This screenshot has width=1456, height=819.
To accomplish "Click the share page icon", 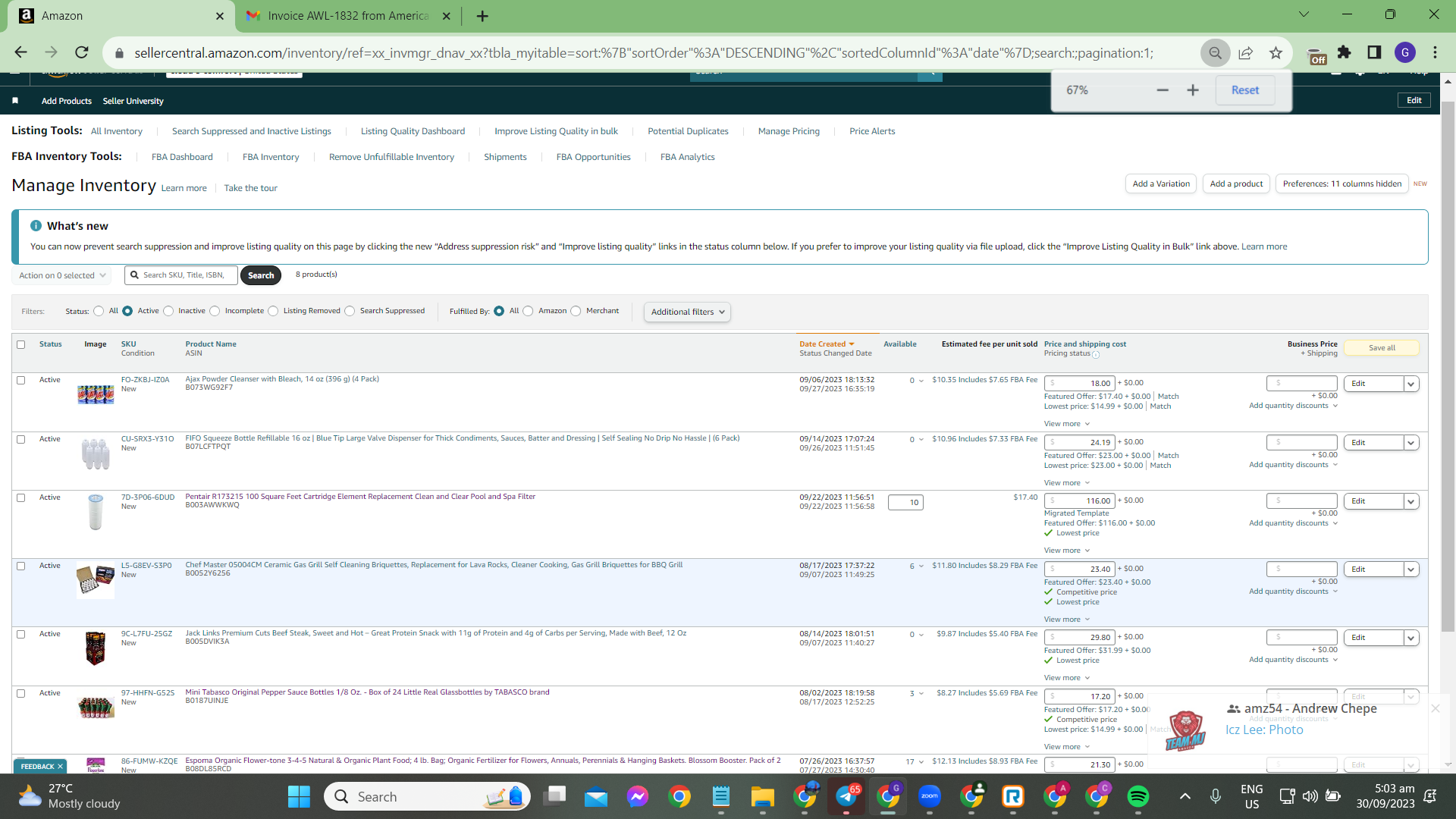I will (x=1245, y=52).
